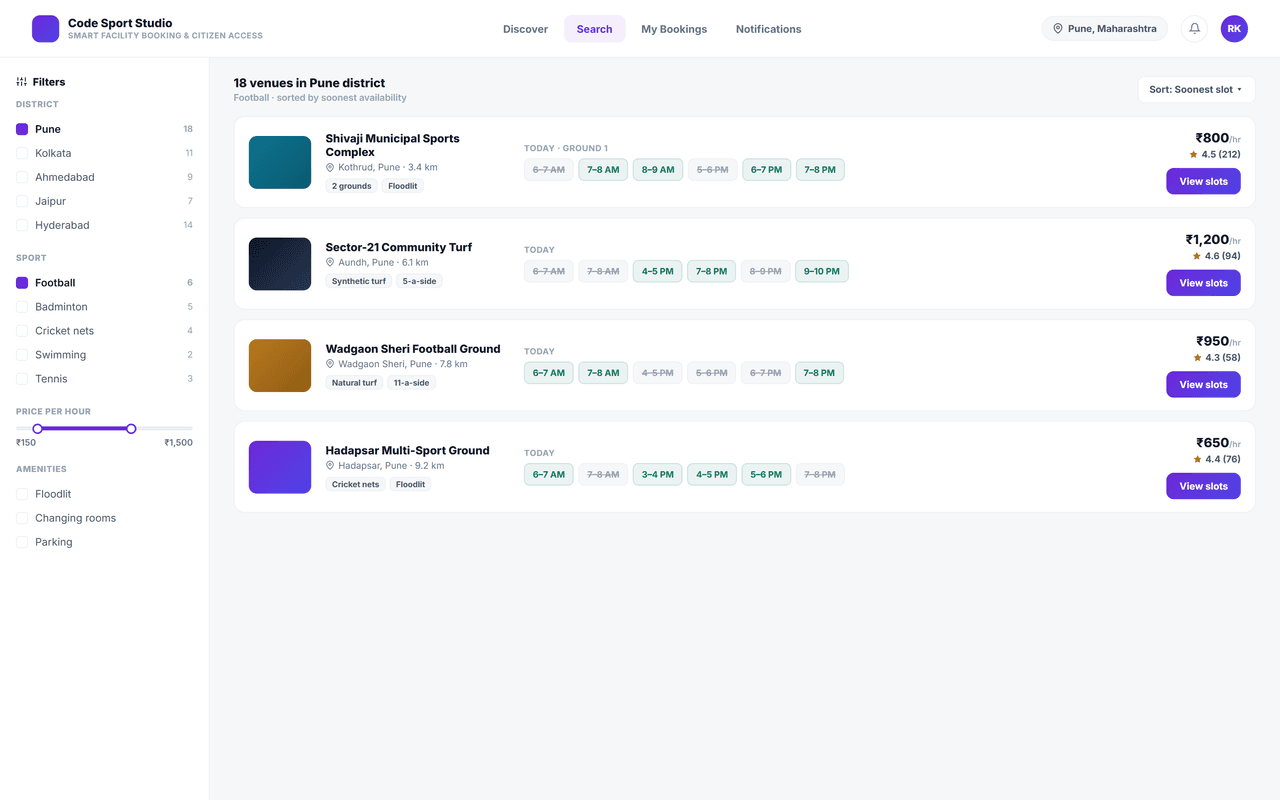Go to the Discover tab
Viewport: 1280px width, 800px height.
point(525,29)
